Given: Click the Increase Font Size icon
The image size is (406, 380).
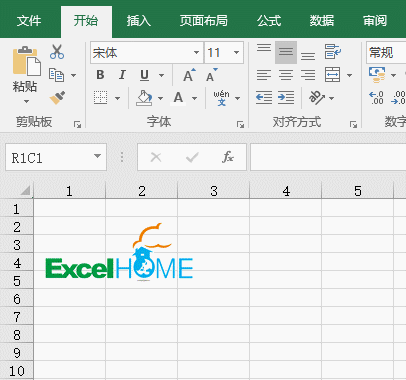Looking at the screenshot, I should pos(189,75).
